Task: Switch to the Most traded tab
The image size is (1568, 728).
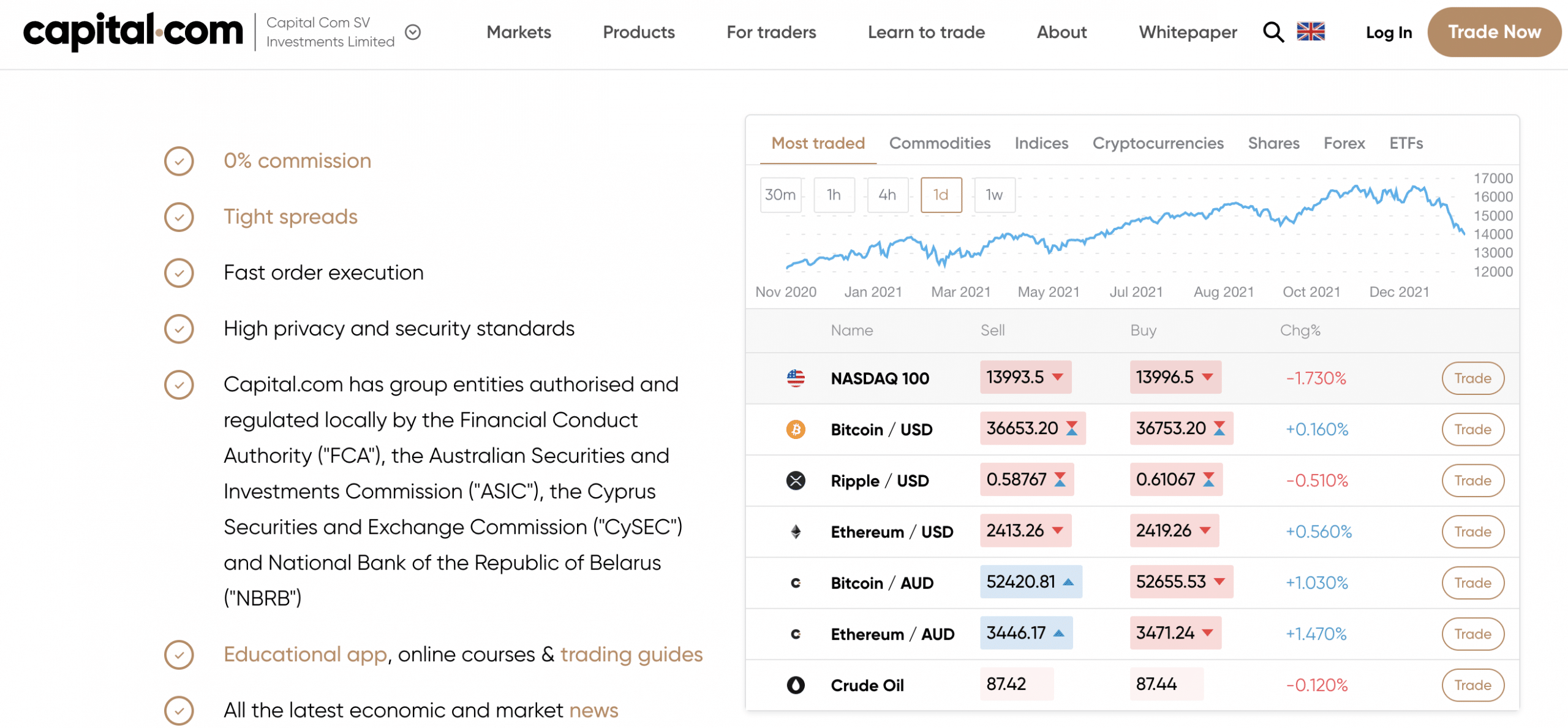Action: (818, 143)
